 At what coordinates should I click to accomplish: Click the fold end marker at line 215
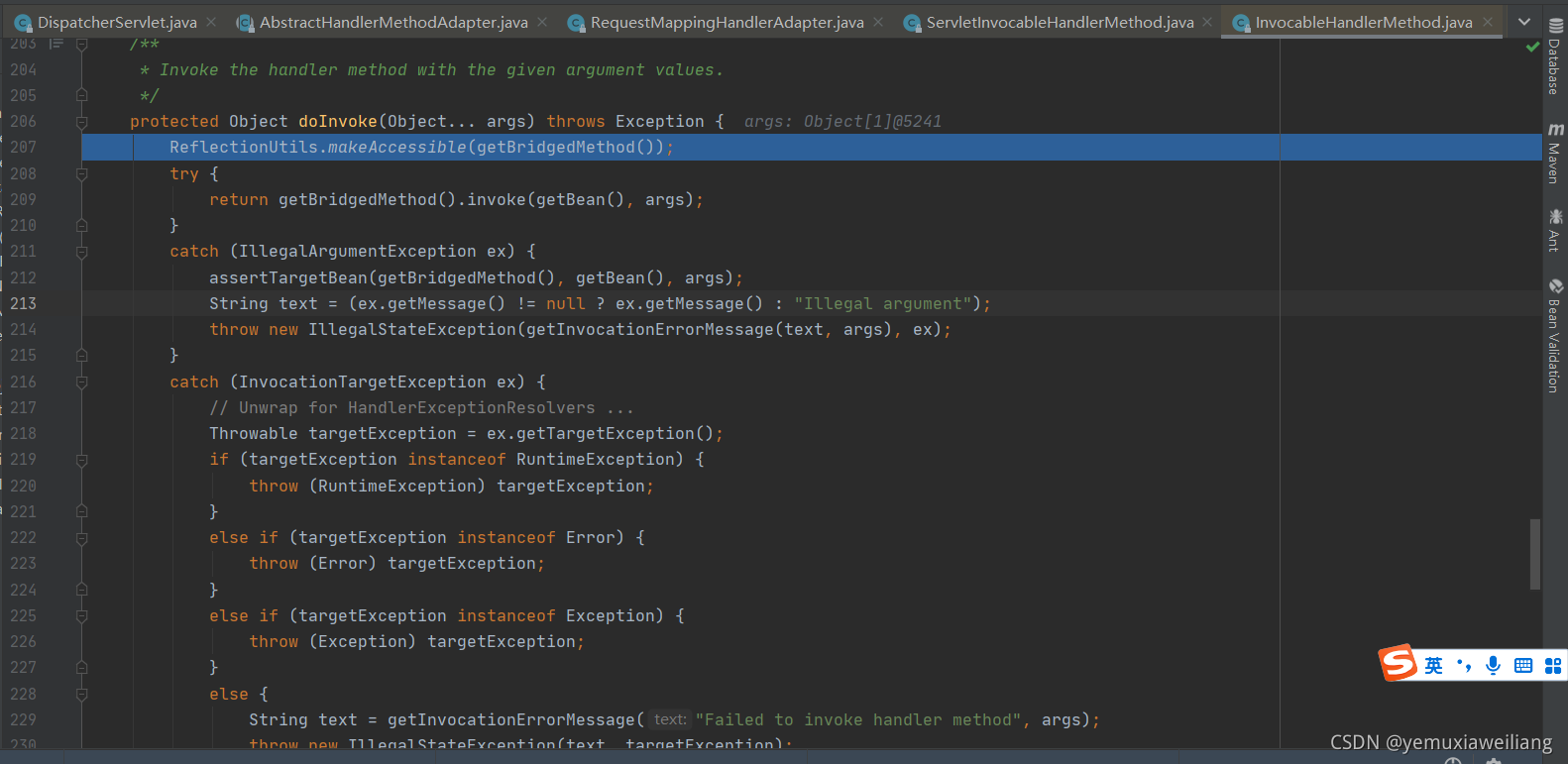(82, 355)
